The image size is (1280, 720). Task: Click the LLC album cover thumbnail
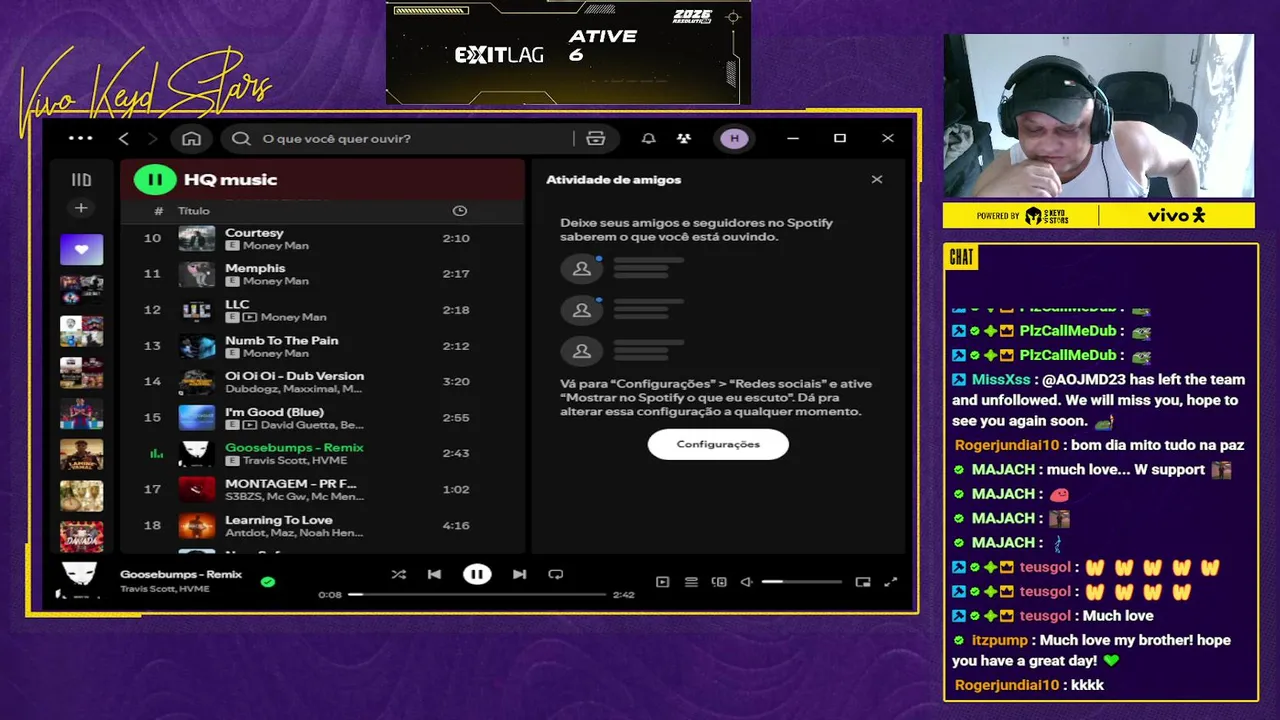(x=197, y=310)
